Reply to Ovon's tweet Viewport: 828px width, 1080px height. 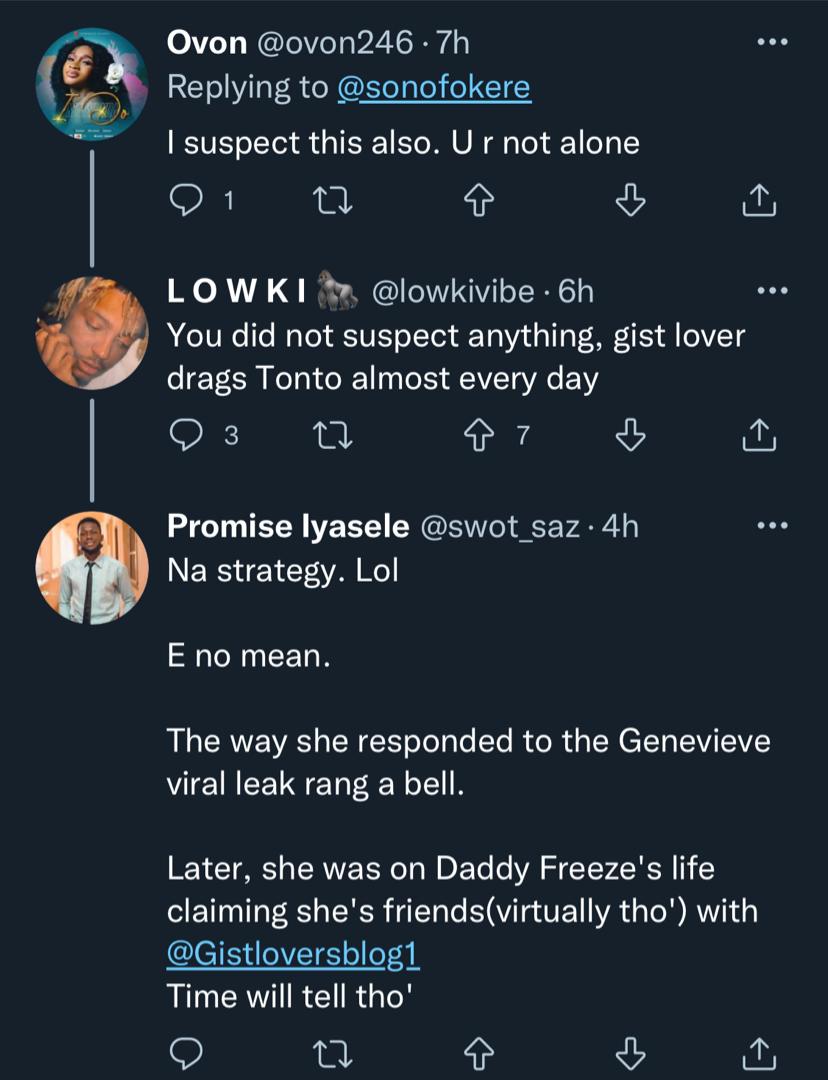[187, 202]
